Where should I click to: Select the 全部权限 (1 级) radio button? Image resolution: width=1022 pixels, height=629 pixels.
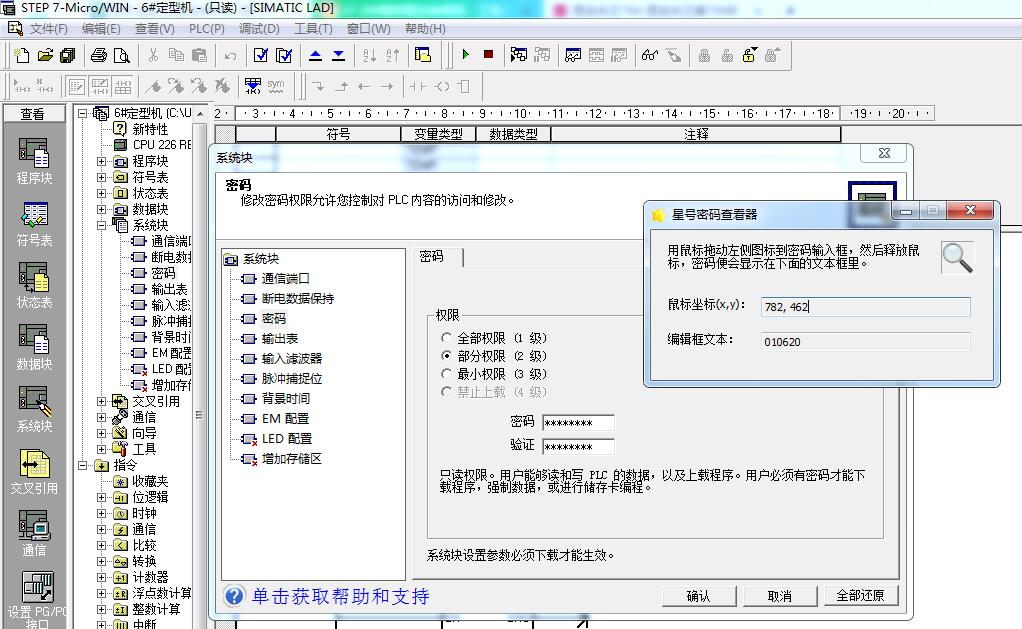pyautogui.click(x=447, y=339)
